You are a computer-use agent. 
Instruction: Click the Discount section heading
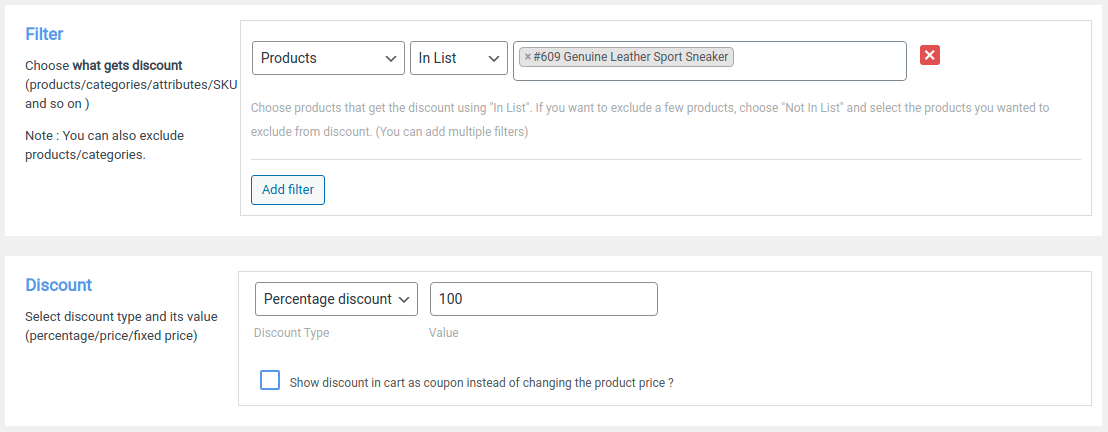58,285
